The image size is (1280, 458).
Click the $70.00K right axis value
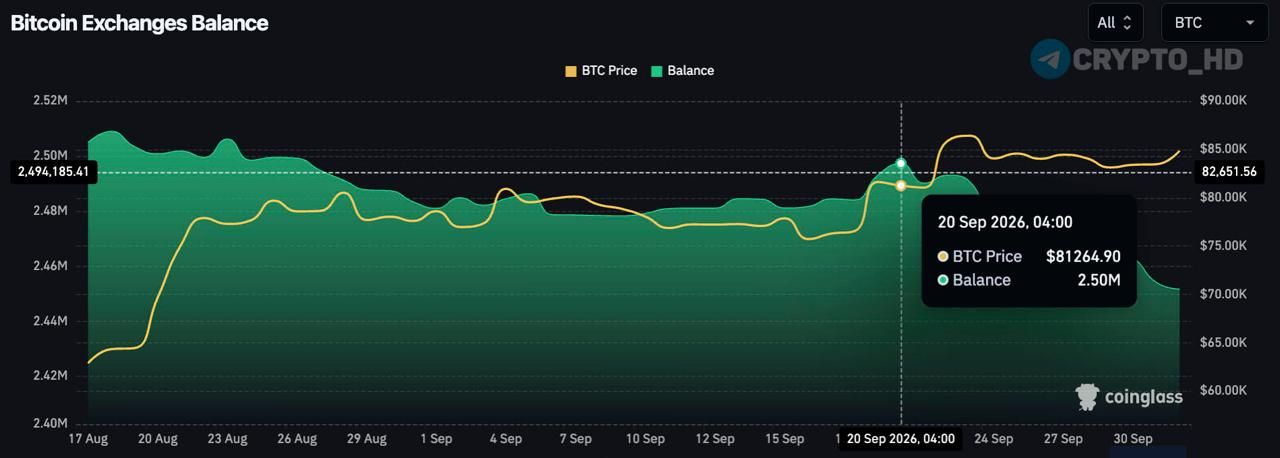[1224, 295]
